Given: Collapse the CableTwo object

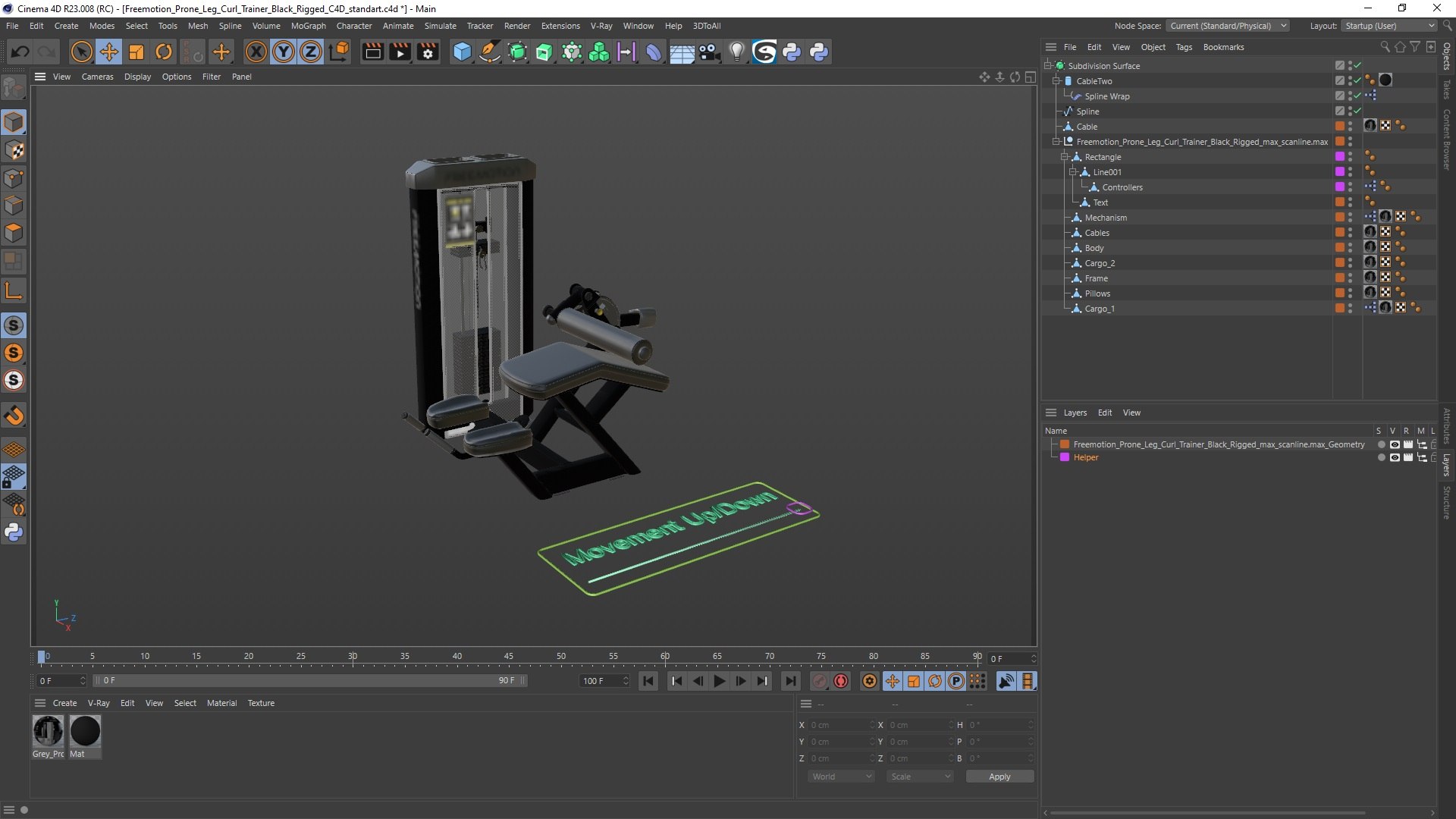Looking at the screenshot, I should [1056, 81].
